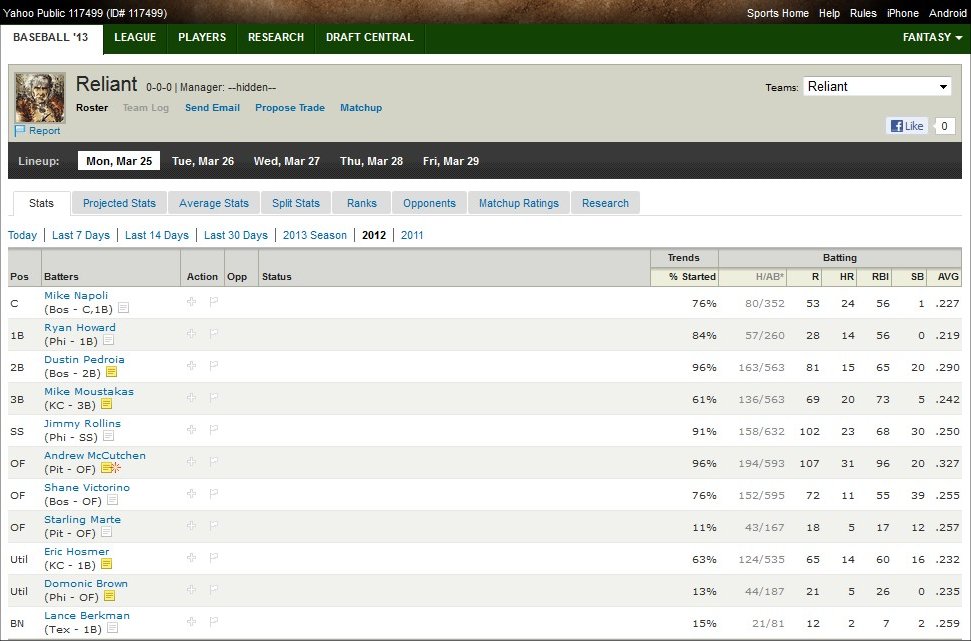Screen dimensions: 971x641
Task: Click the flag icon for Starling Marte
Action: pos(214,526)
